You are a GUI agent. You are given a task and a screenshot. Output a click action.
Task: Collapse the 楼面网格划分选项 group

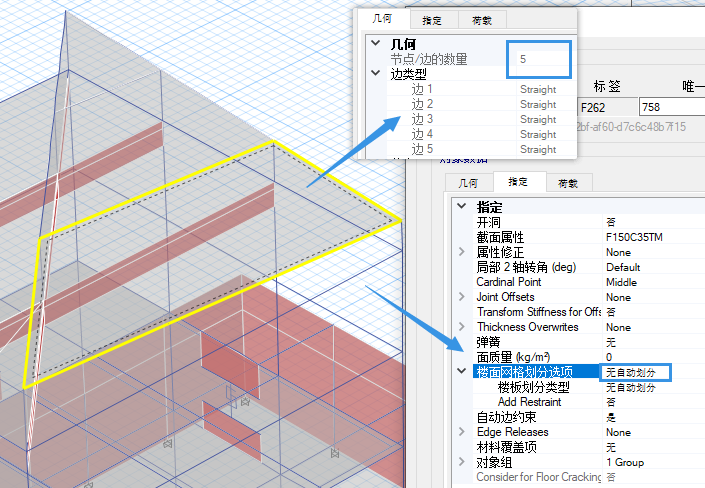click(461, 372)
